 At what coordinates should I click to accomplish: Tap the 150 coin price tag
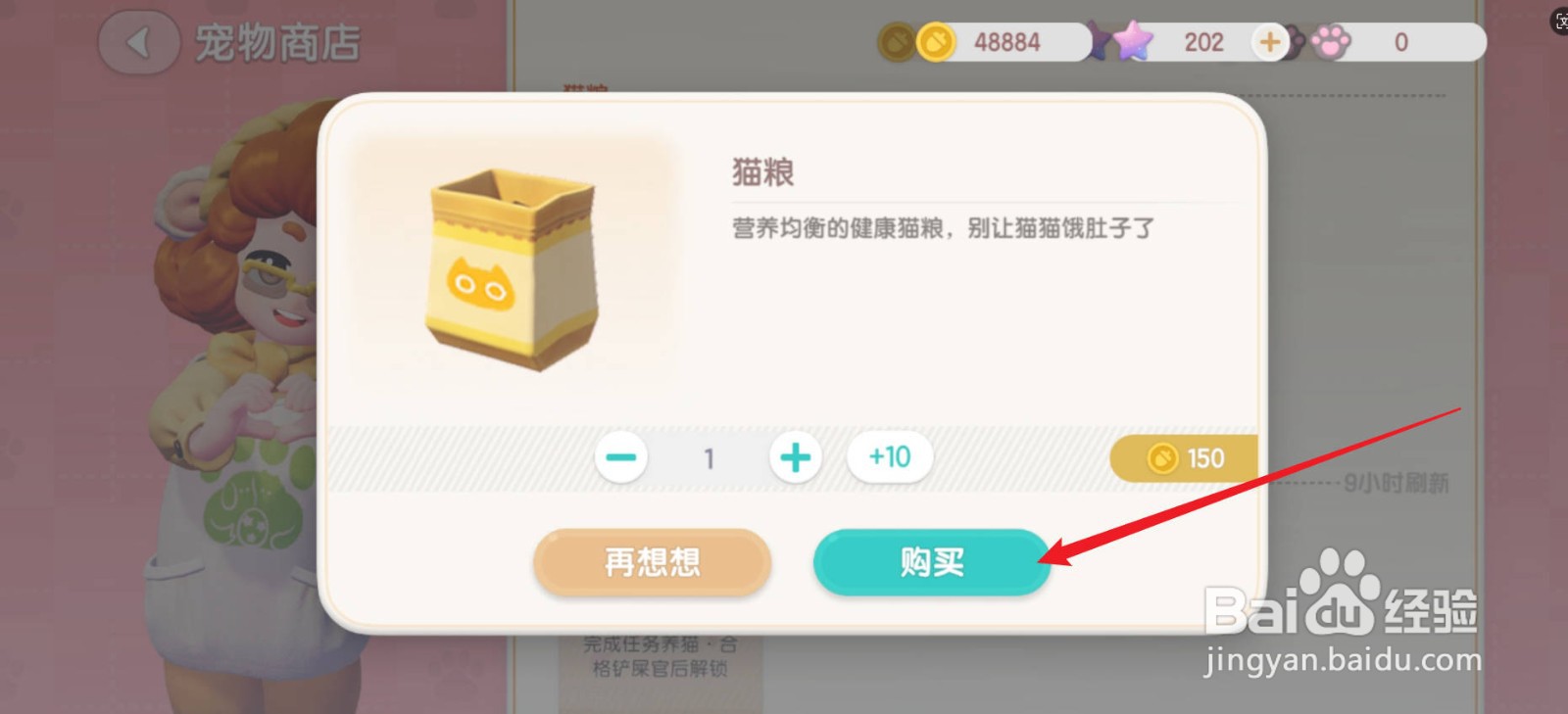(x=1183, y=457)
